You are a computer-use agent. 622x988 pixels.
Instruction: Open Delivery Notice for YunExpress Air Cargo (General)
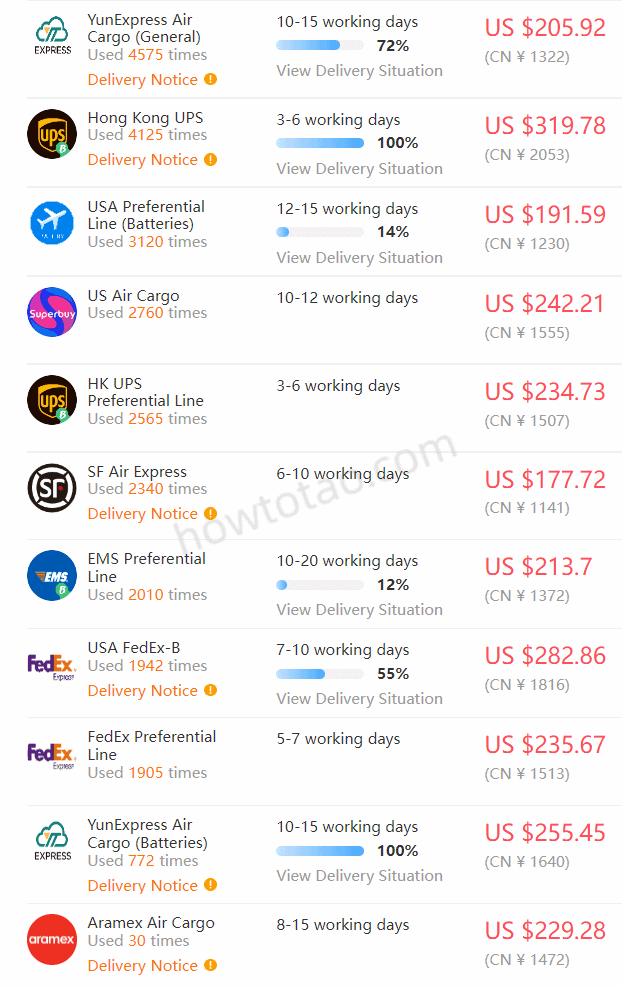tap(142, 80)
